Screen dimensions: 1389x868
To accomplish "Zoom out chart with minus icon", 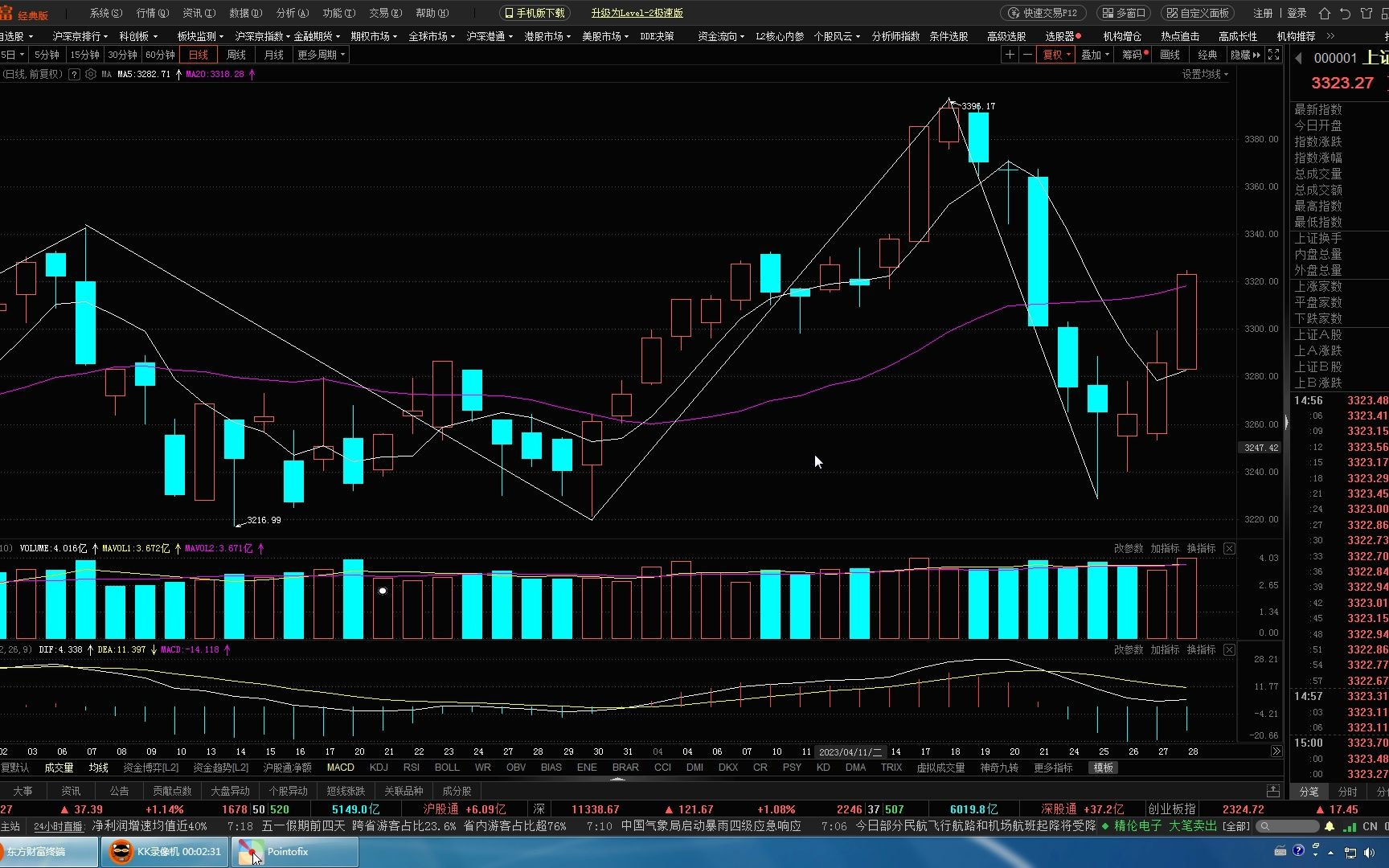I will [1027, 55].
